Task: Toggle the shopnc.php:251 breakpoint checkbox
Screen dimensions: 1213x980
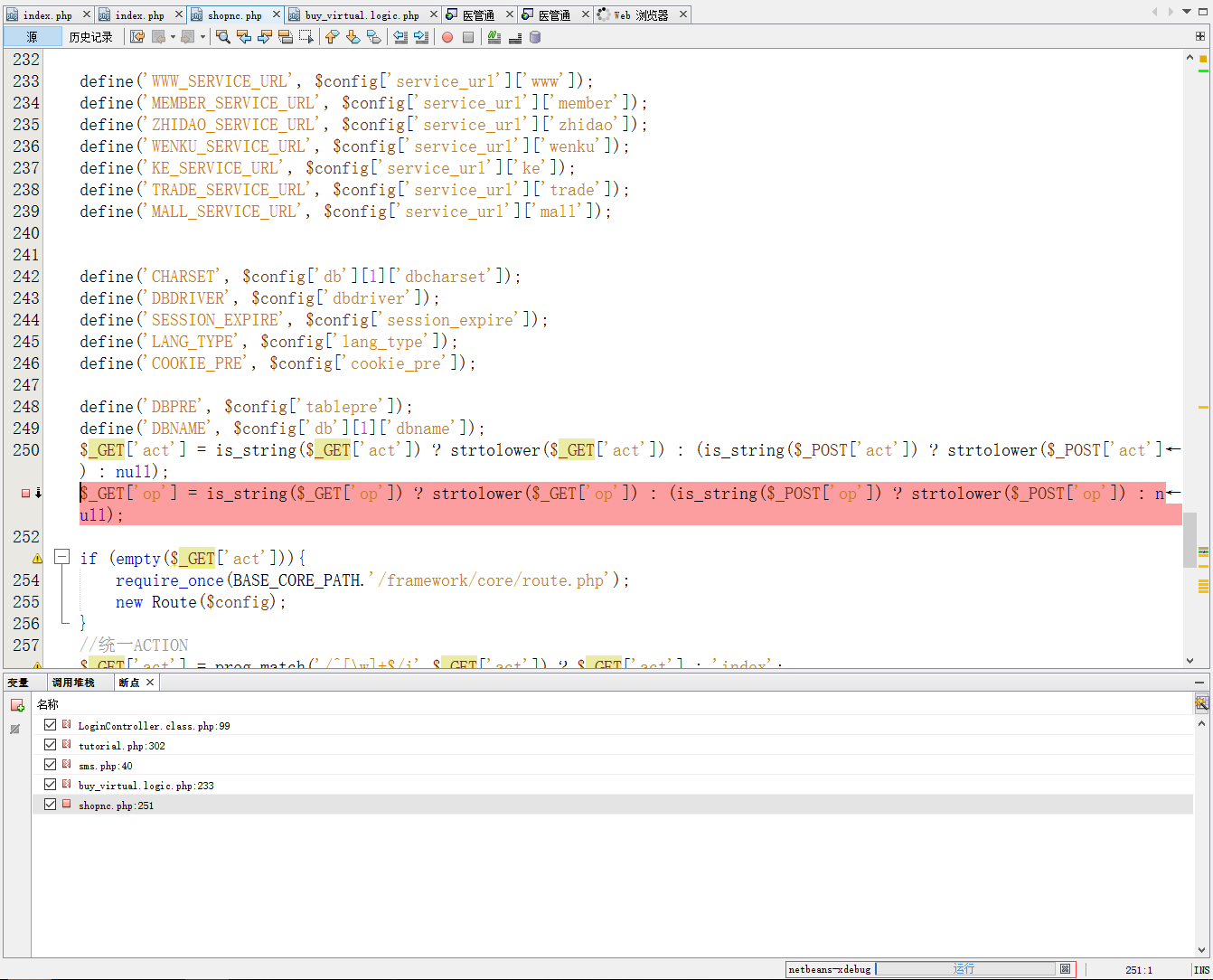Action: point(51,805)
